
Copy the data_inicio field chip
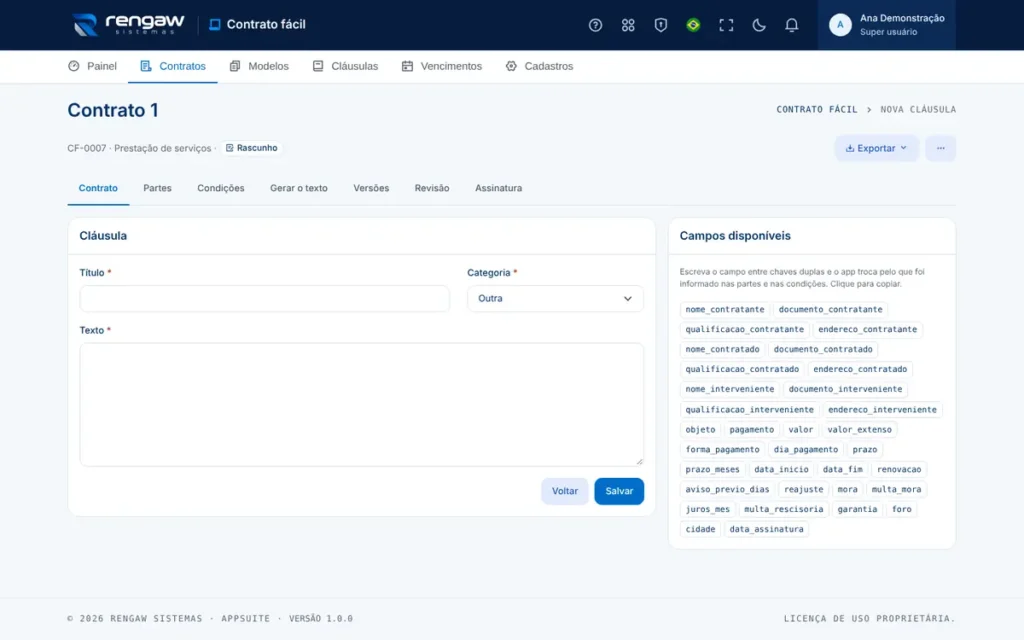click(781, 470)
